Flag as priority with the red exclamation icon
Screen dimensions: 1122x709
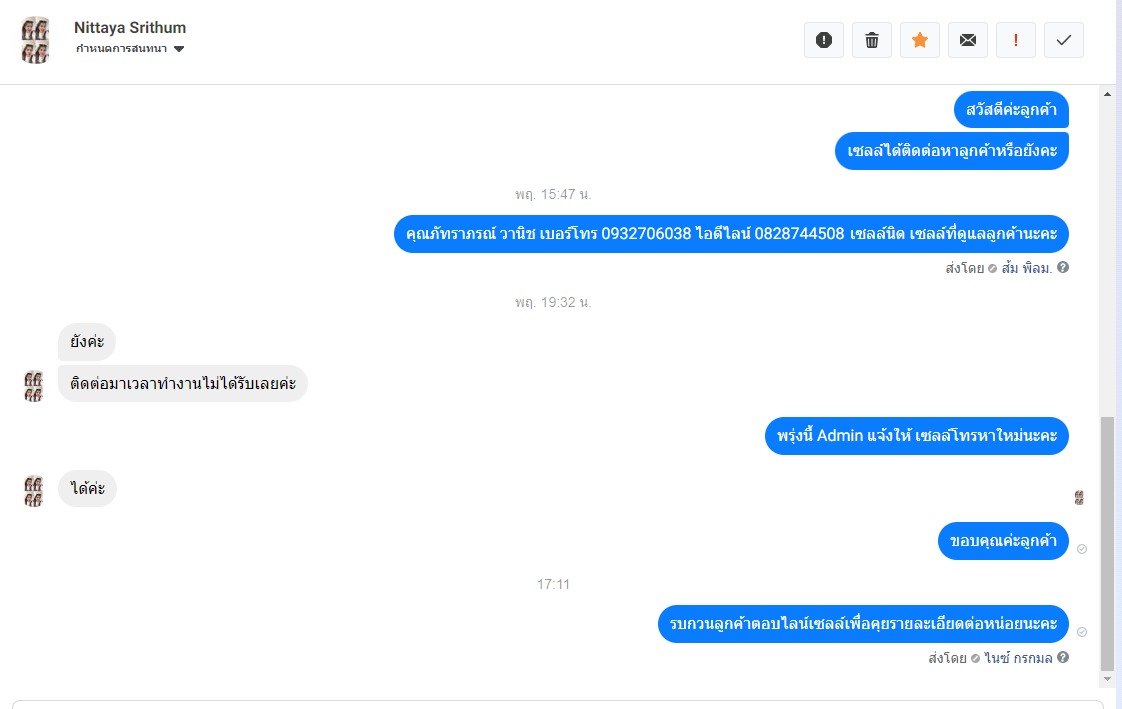click(1015, 40)
